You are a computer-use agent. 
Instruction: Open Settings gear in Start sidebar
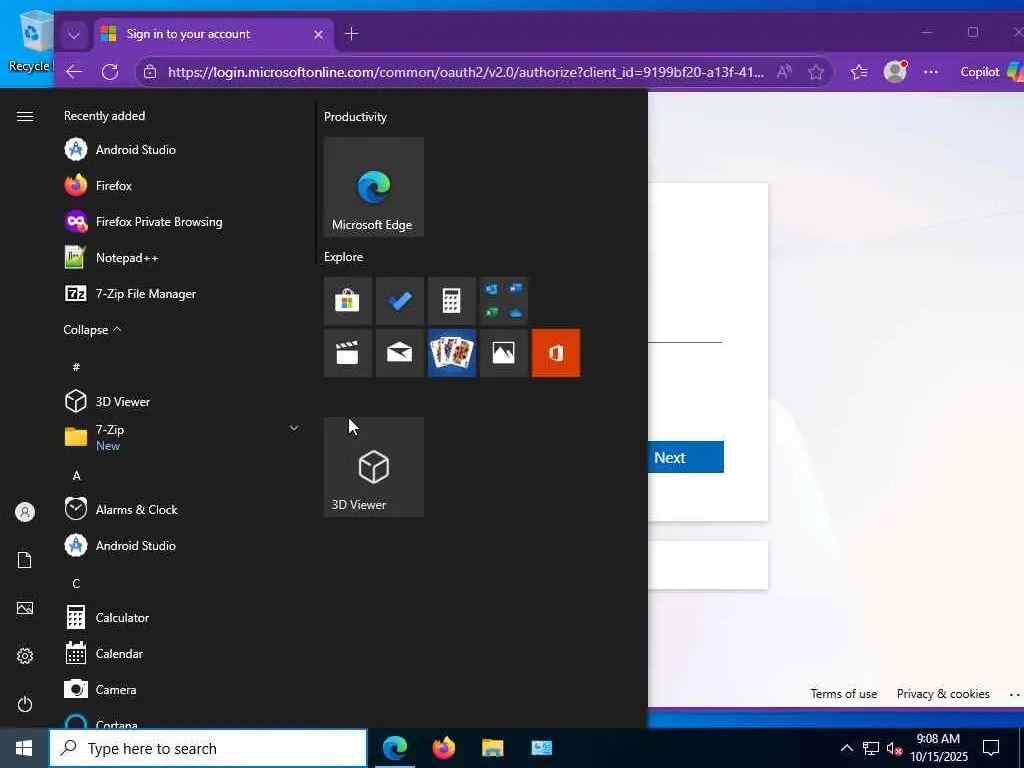[x=25, y=656]
